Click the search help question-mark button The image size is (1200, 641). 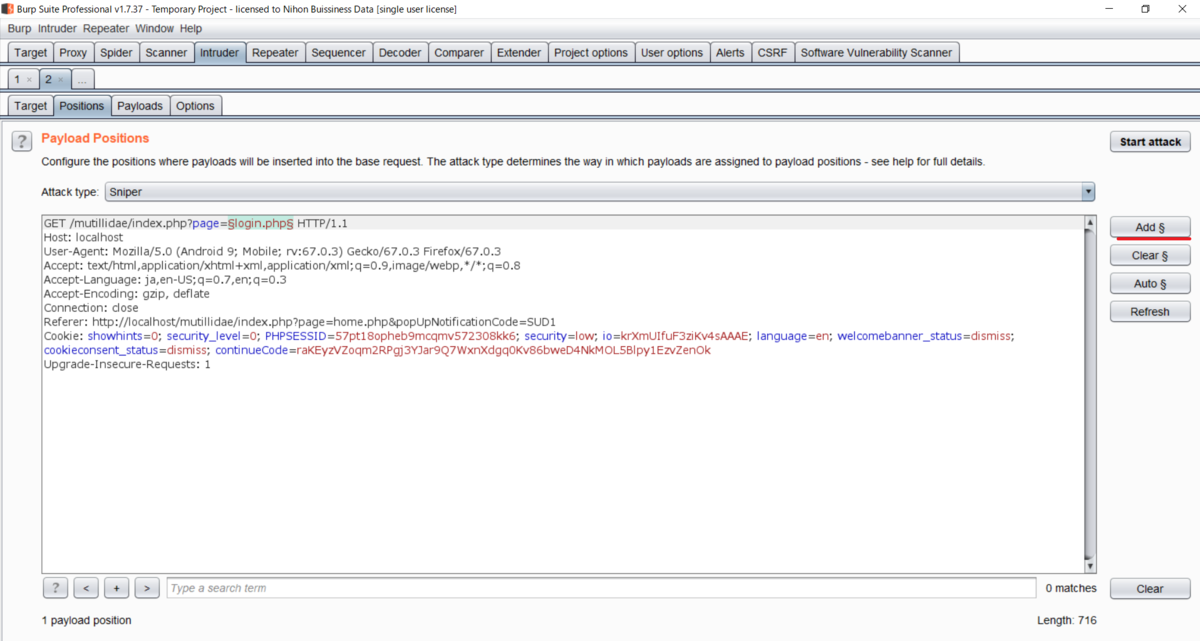[x=55, y=588]
